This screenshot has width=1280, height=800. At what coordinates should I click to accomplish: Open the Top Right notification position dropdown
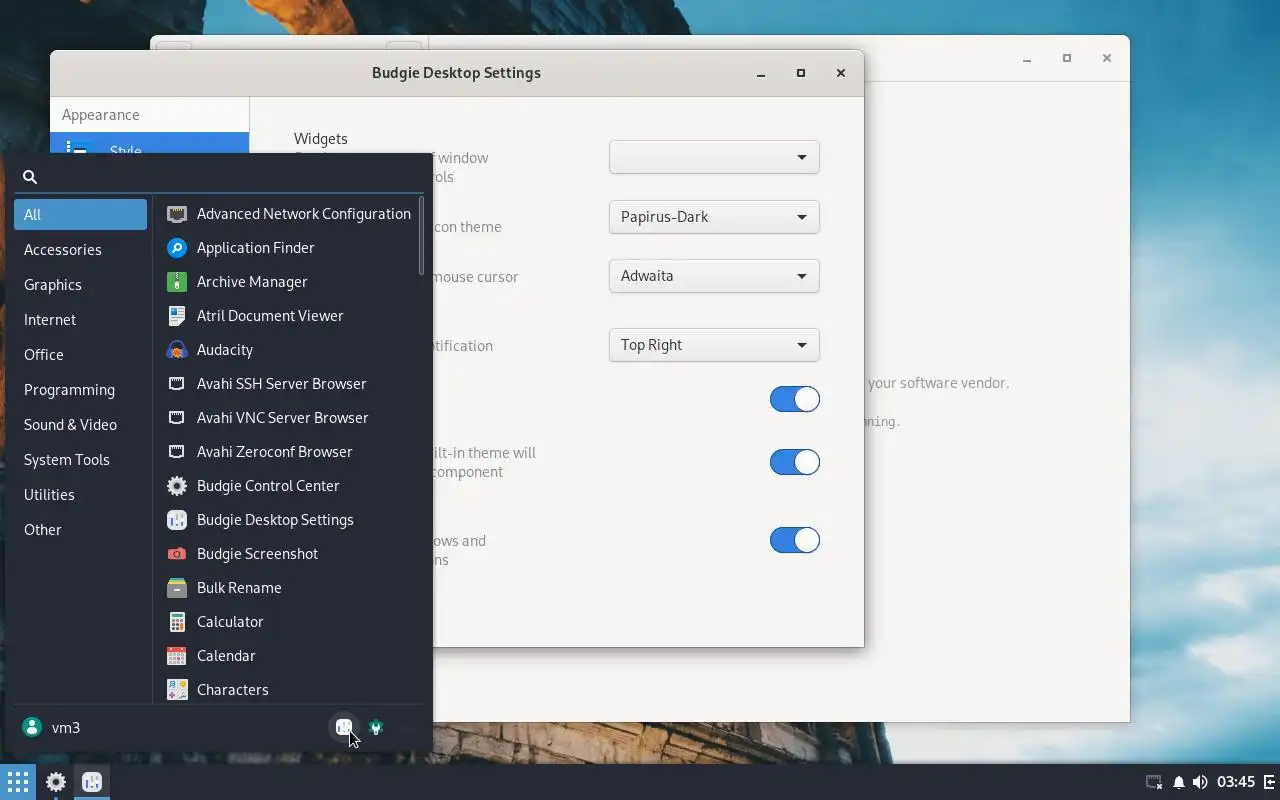tap(714, 345)
